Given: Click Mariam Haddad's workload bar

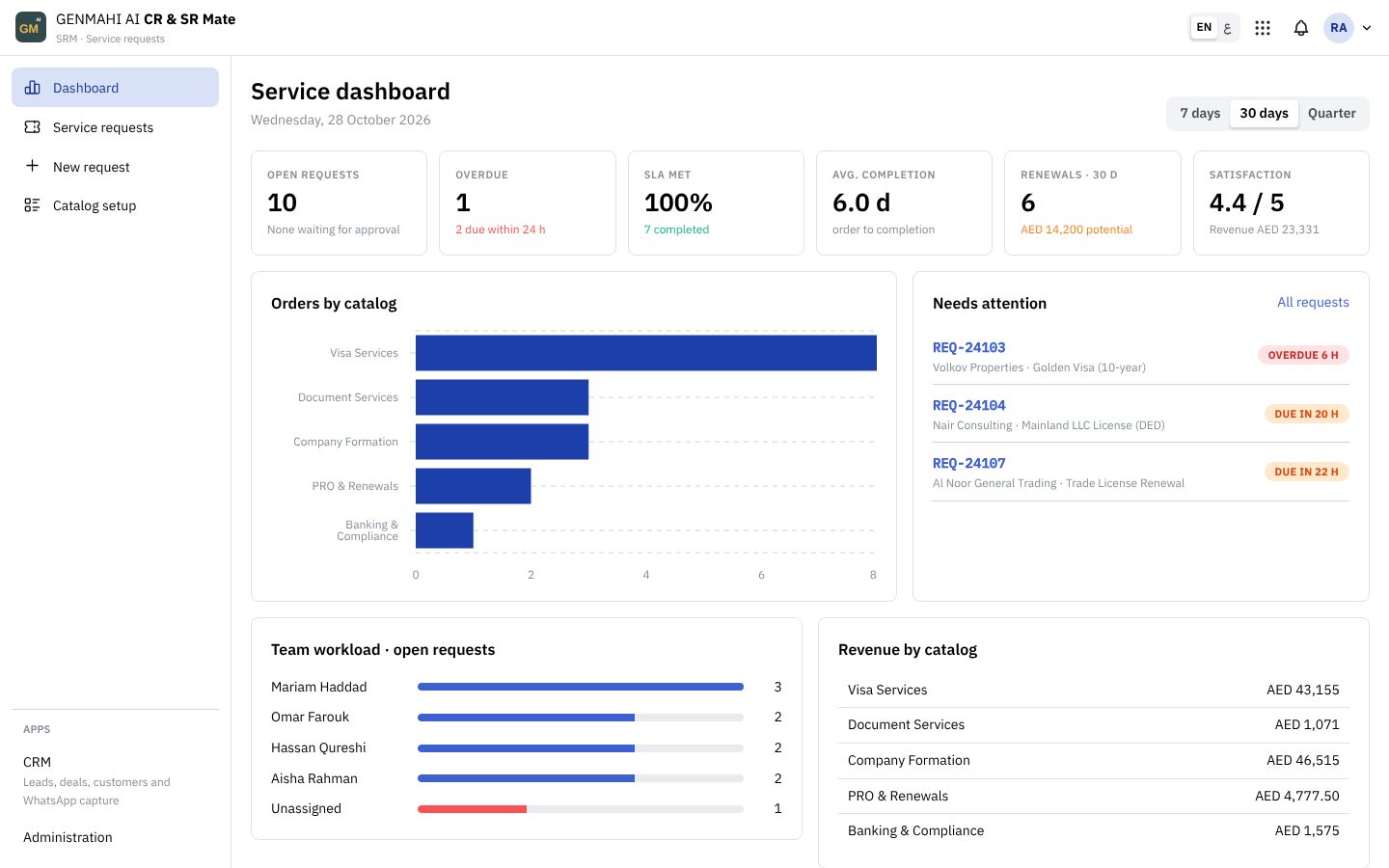Looking at the screenshot, I should [x=581, y=687].
